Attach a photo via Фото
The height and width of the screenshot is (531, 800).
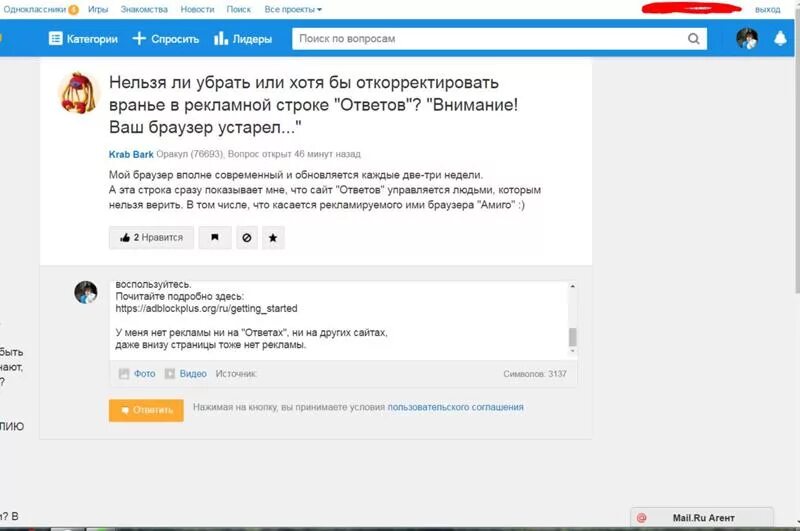point(137,374)
